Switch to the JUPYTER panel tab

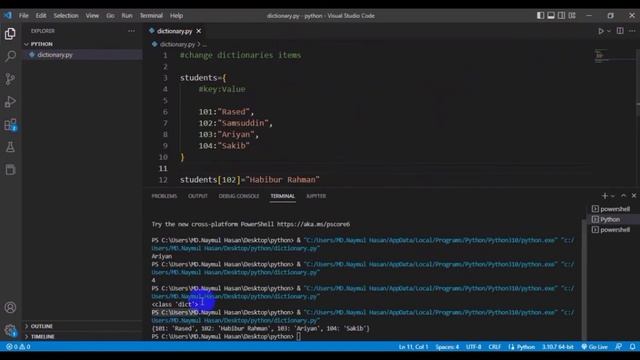tap(316, 196)
